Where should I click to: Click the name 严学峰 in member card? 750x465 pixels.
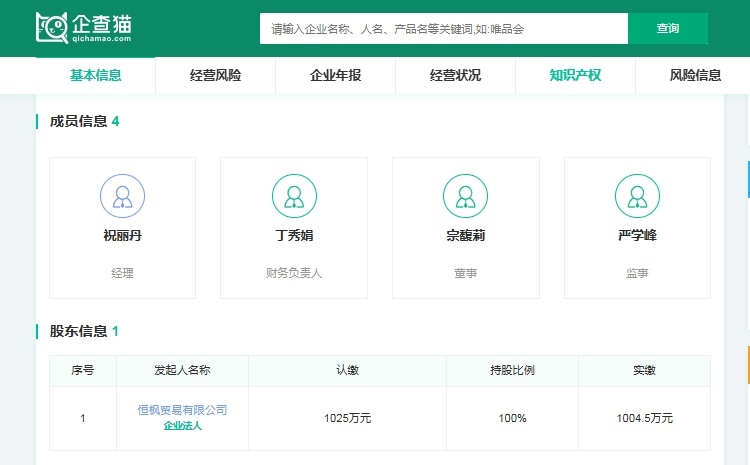pos(637,237)
